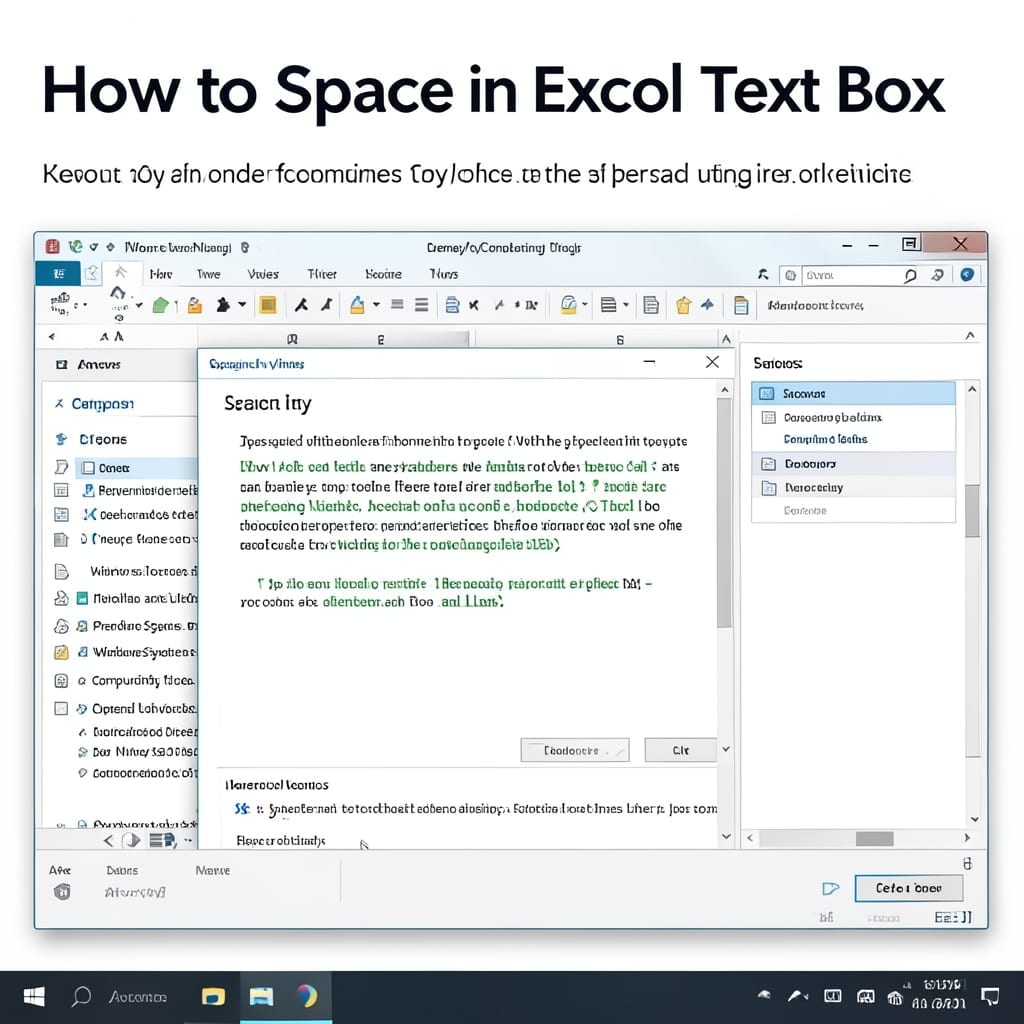Click the blue round help icon
The height and width of the screenshot is (1024, 1024).
(967, 274)
